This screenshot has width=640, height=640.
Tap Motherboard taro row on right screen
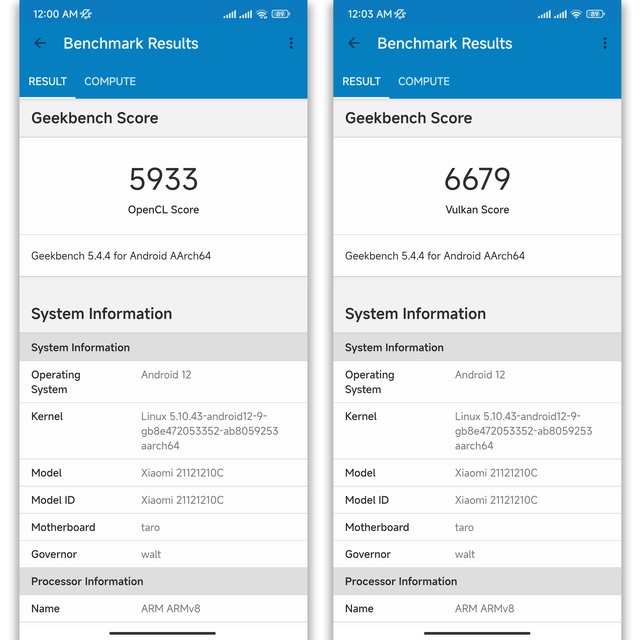(477, 527)
